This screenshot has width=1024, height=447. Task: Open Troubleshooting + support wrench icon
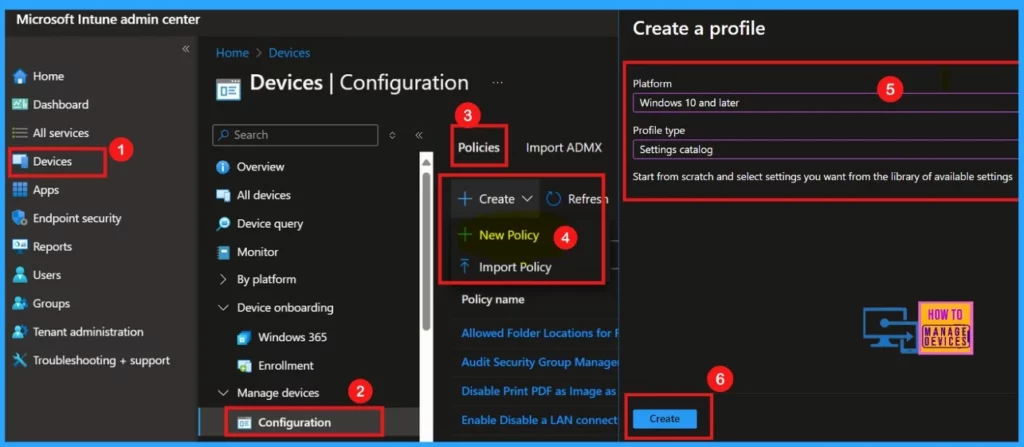[20, 360]
